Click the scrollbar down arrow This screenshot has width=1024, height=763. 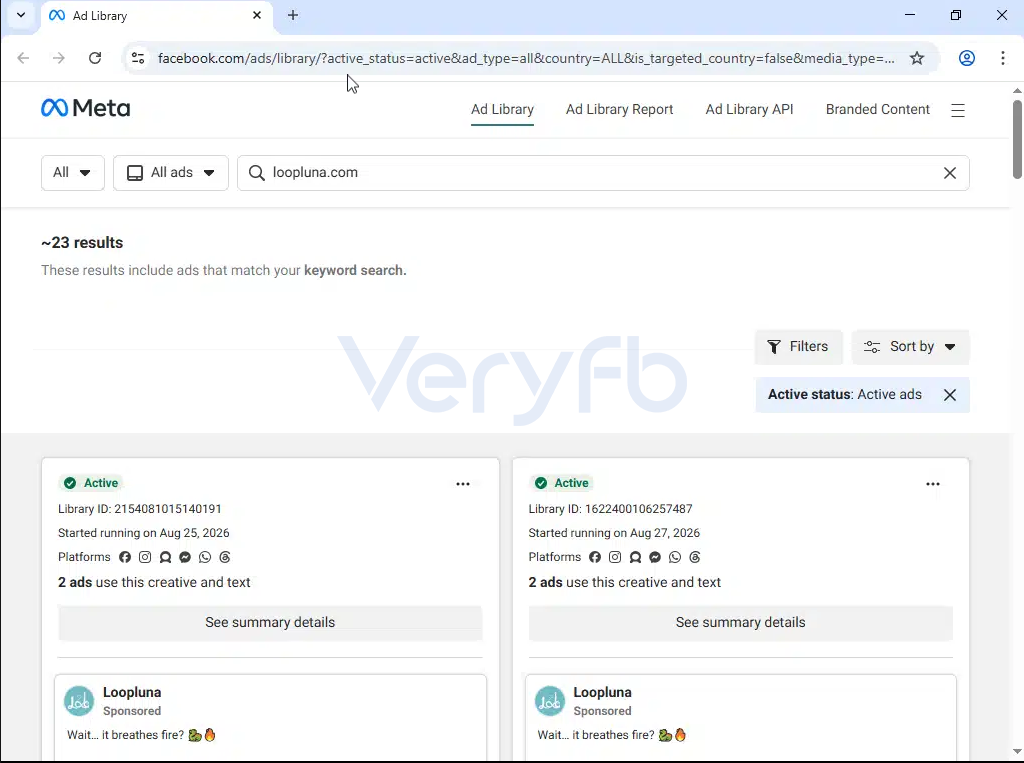coord(1017,751)
